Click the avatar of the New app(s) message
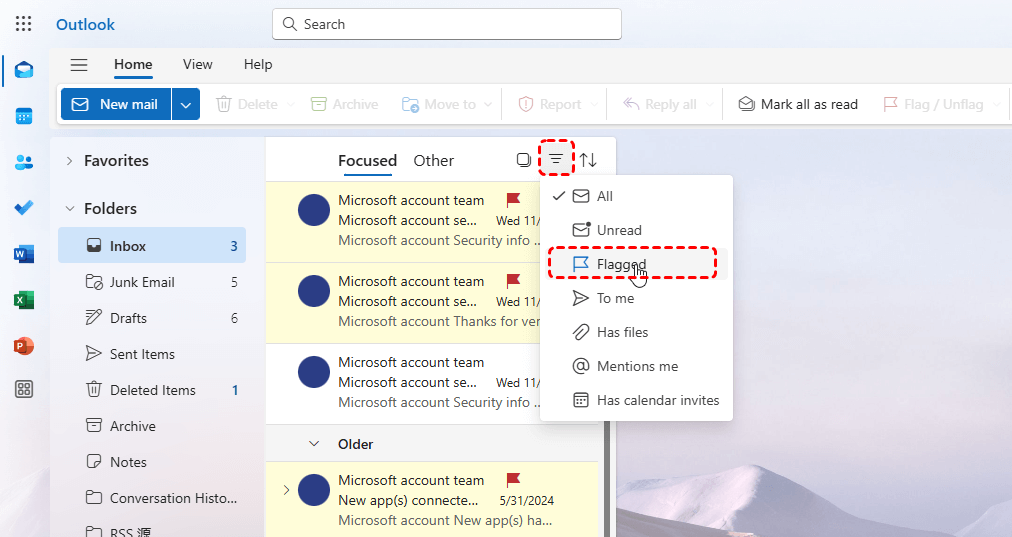 click(314, 490)
